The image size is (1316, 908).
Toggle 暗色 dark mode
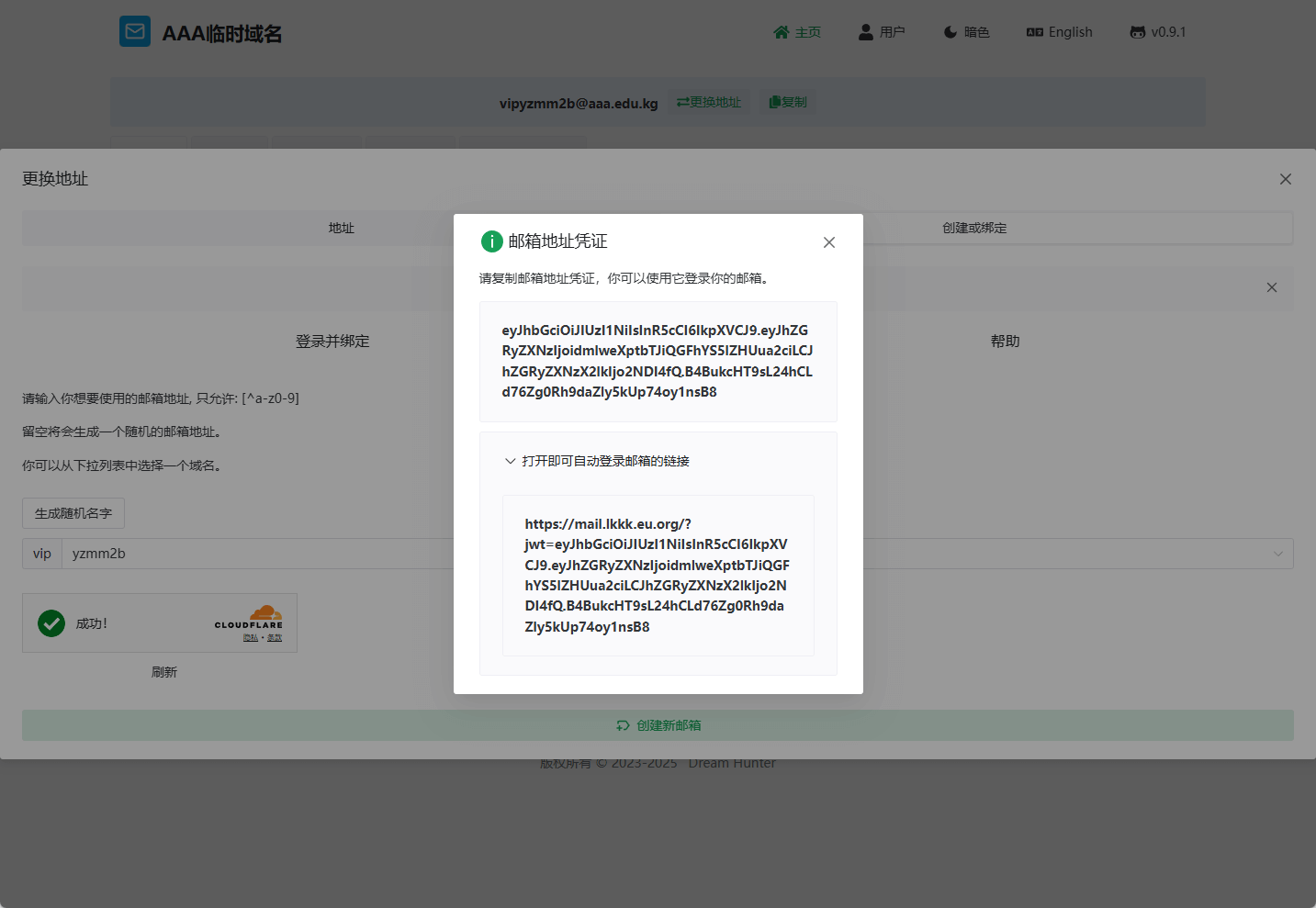point(966,32)
